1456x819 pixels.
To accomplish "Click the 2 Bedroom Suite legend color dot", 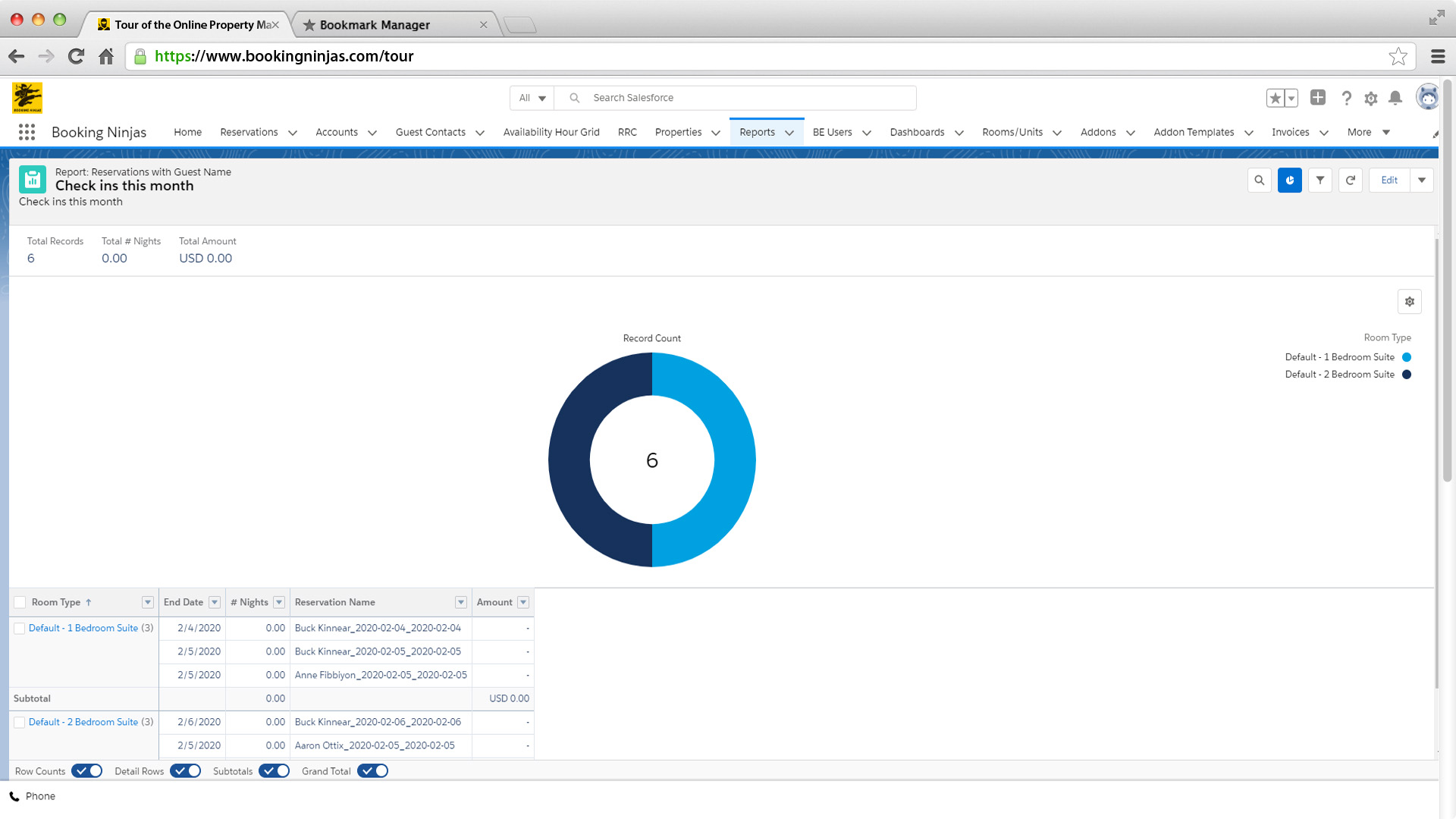I will [1407, 375].
